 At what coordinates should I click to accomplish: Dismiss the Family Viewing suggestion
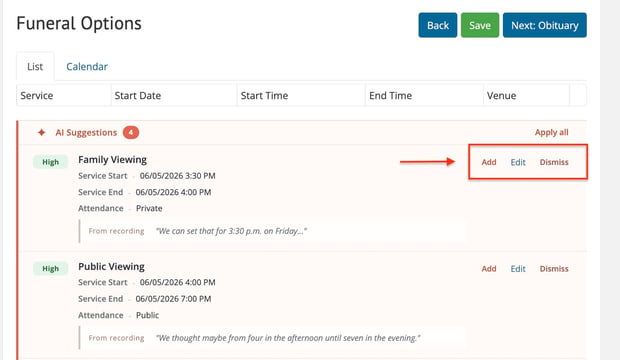(554, 162)
